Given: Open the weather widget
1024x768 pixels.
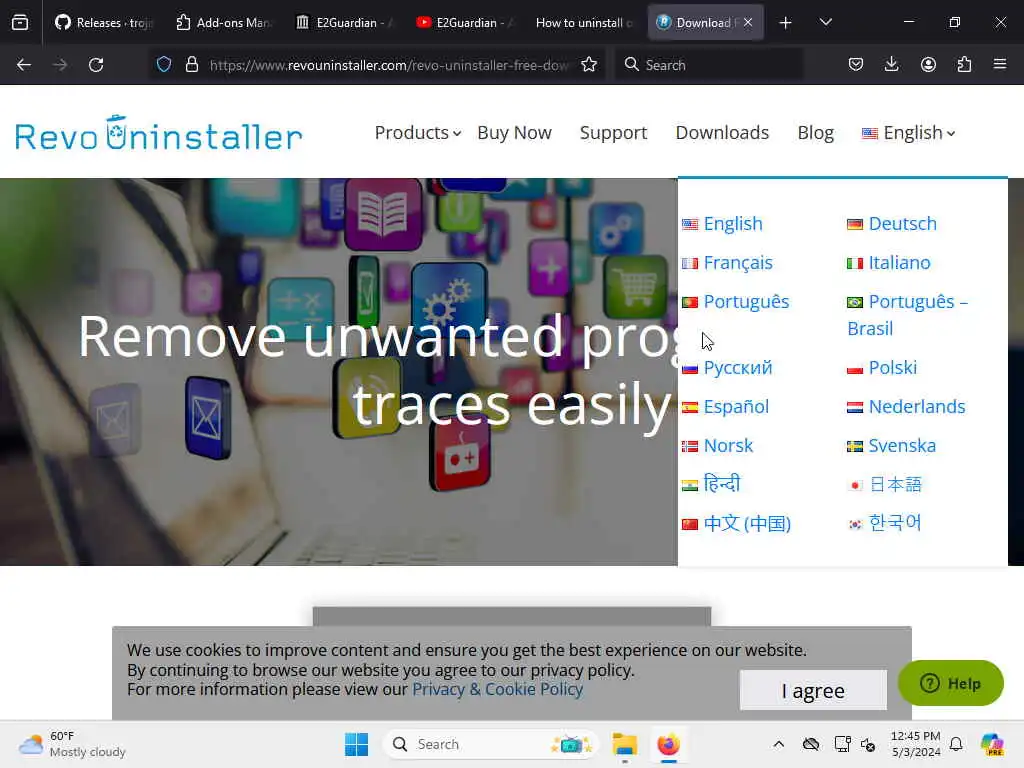Looking at the screenshot, I should click(72, 744).
